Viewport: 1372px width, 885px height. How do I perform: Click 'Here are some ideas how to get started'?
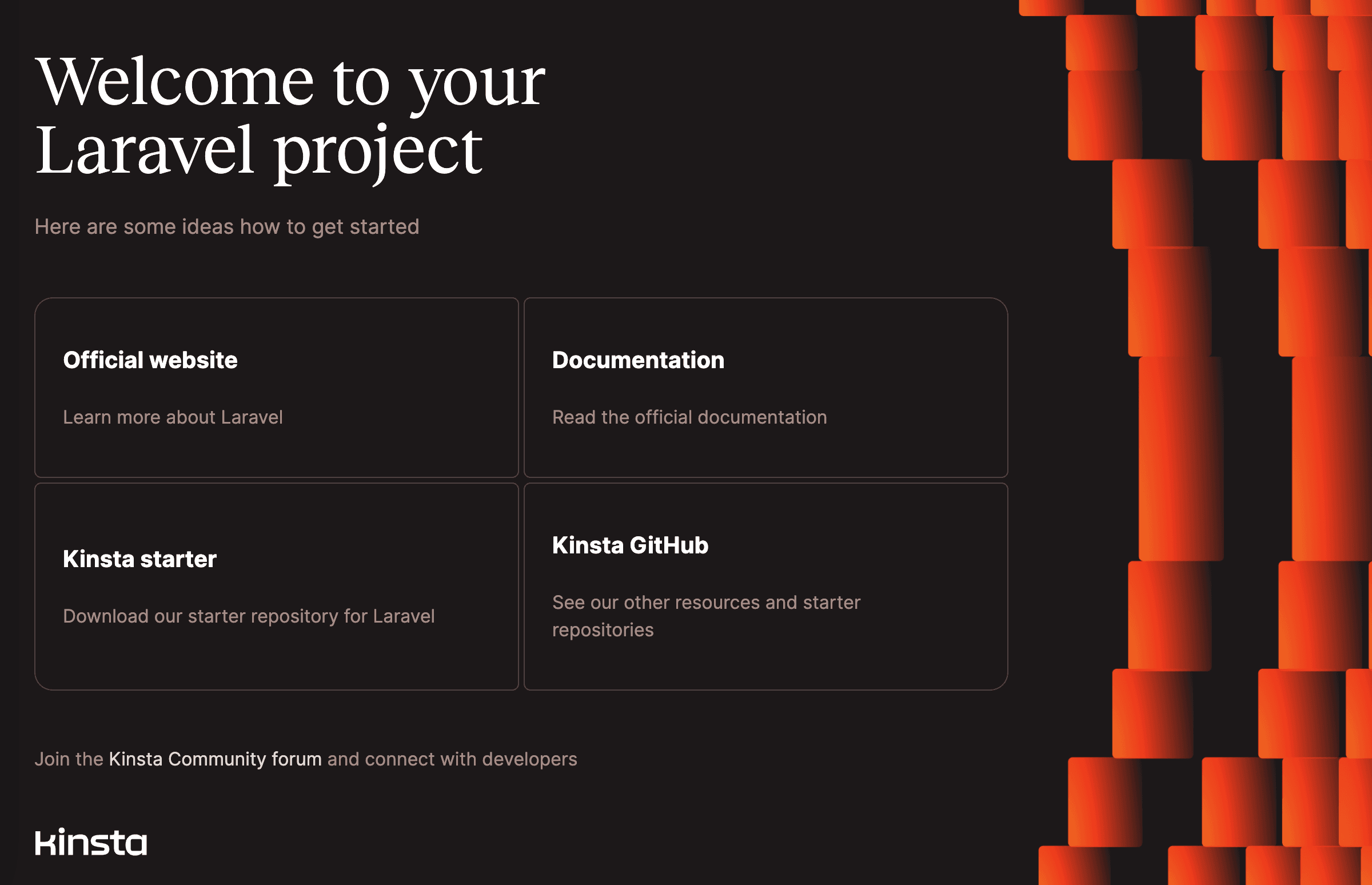click(228, 226)
